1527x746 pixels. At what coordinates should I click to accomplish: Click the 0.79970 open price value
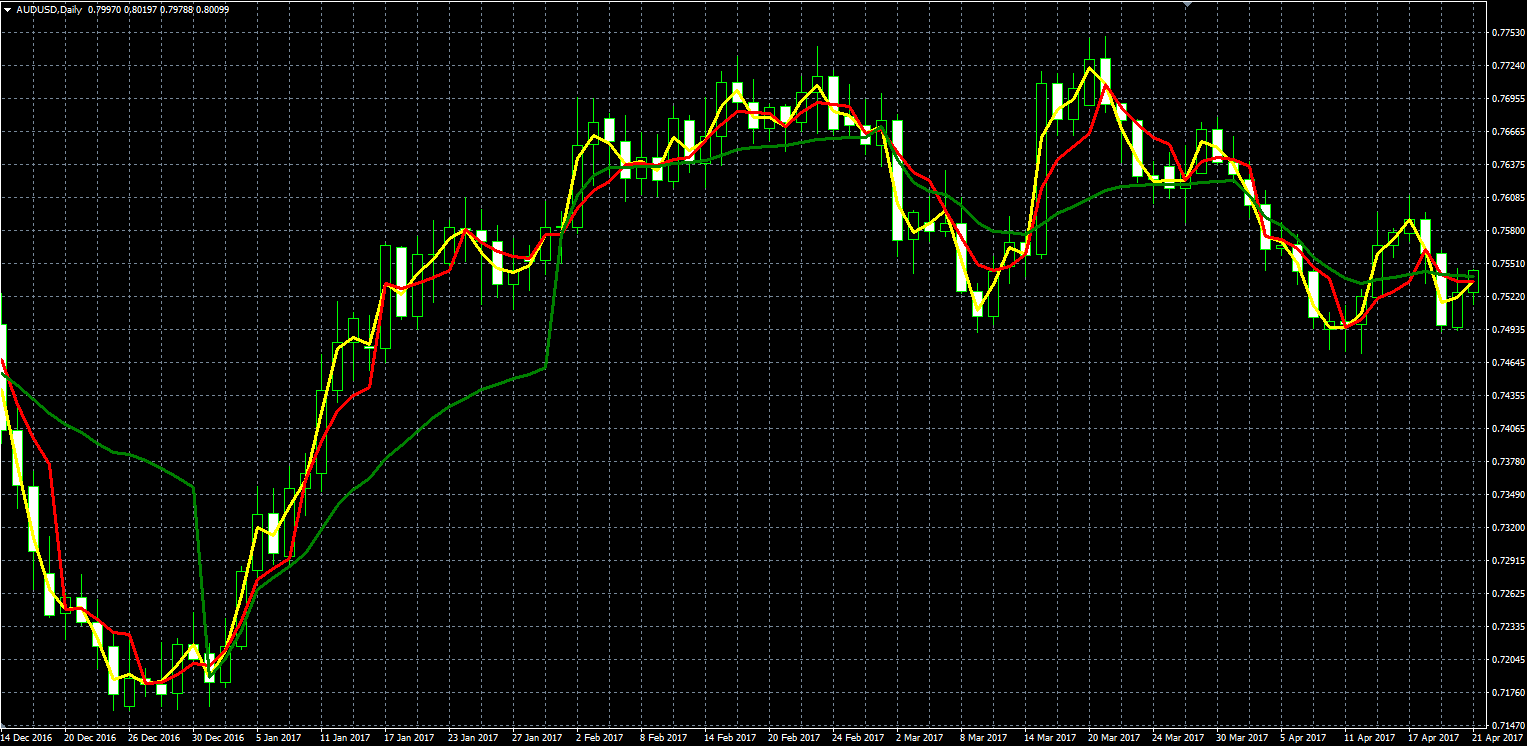click(105, 9)
